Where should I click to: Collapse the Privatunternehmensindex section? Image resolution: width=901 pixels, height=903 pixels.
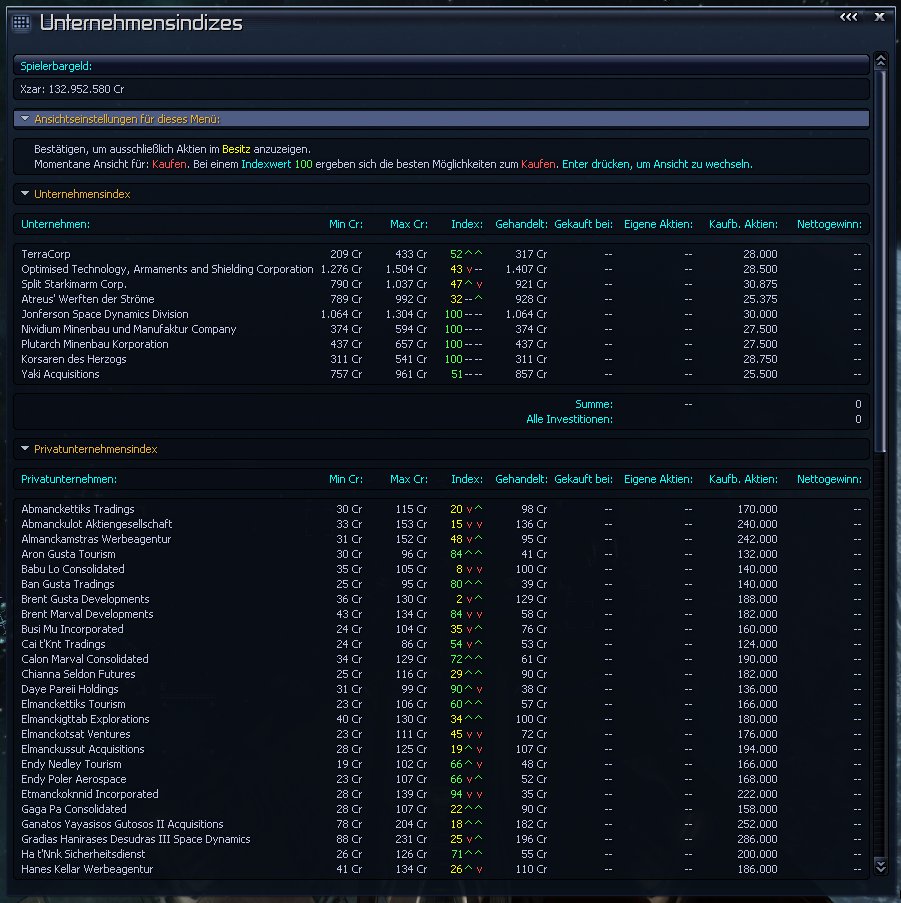(25, 449)
